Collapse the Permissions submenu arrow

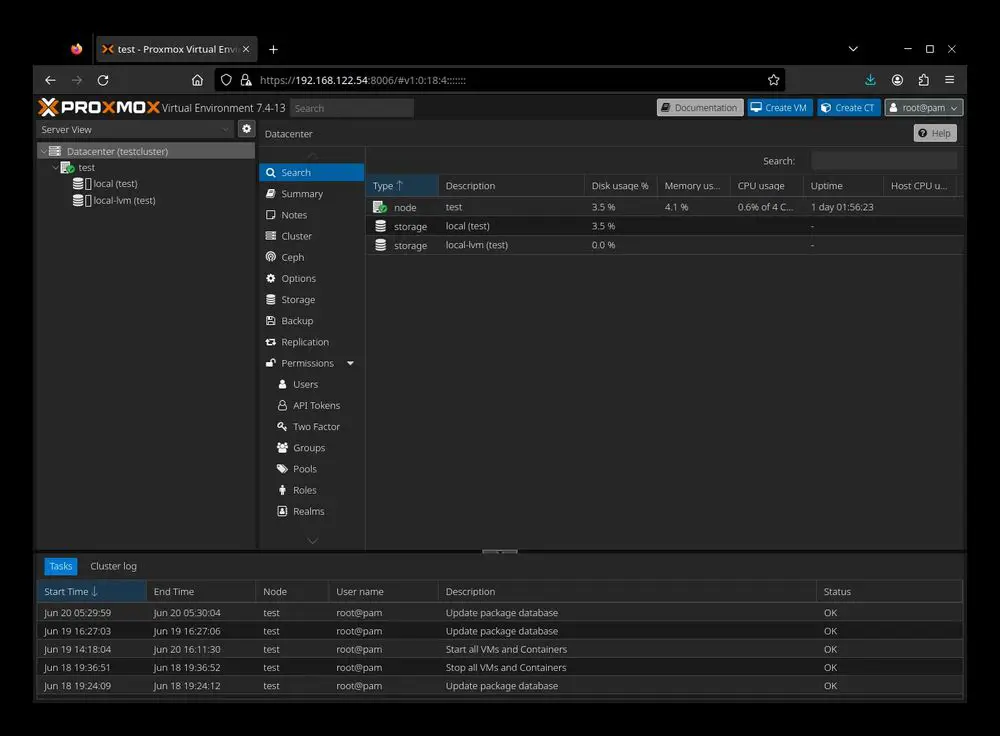coord(350,364)
